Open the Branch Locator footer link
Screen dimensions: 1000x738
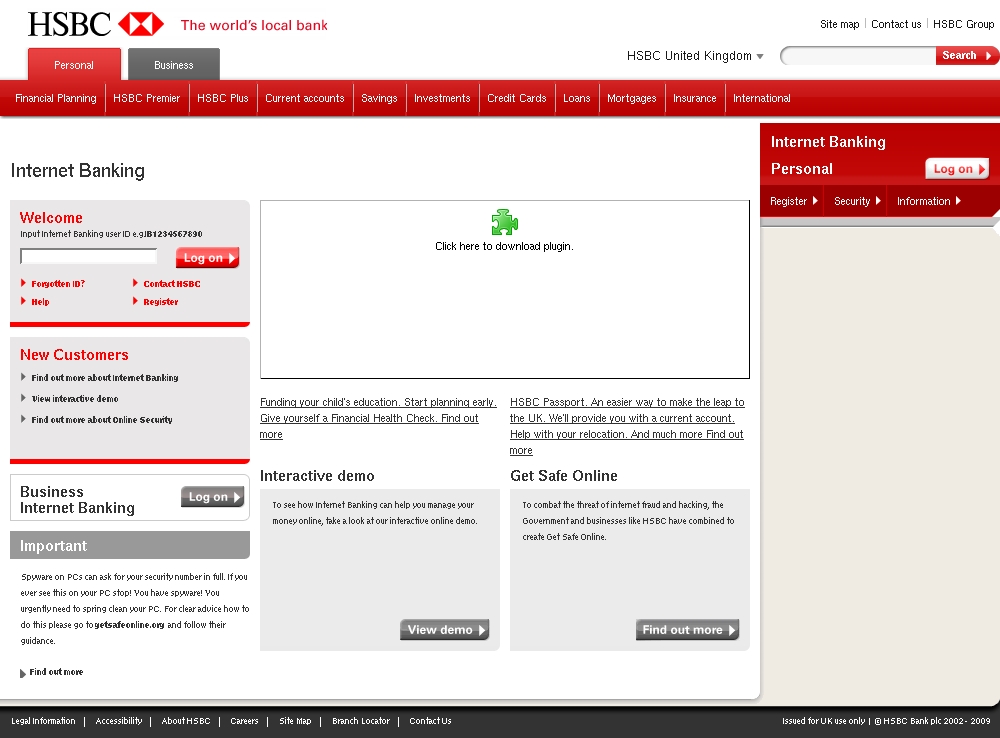[361, 721]
